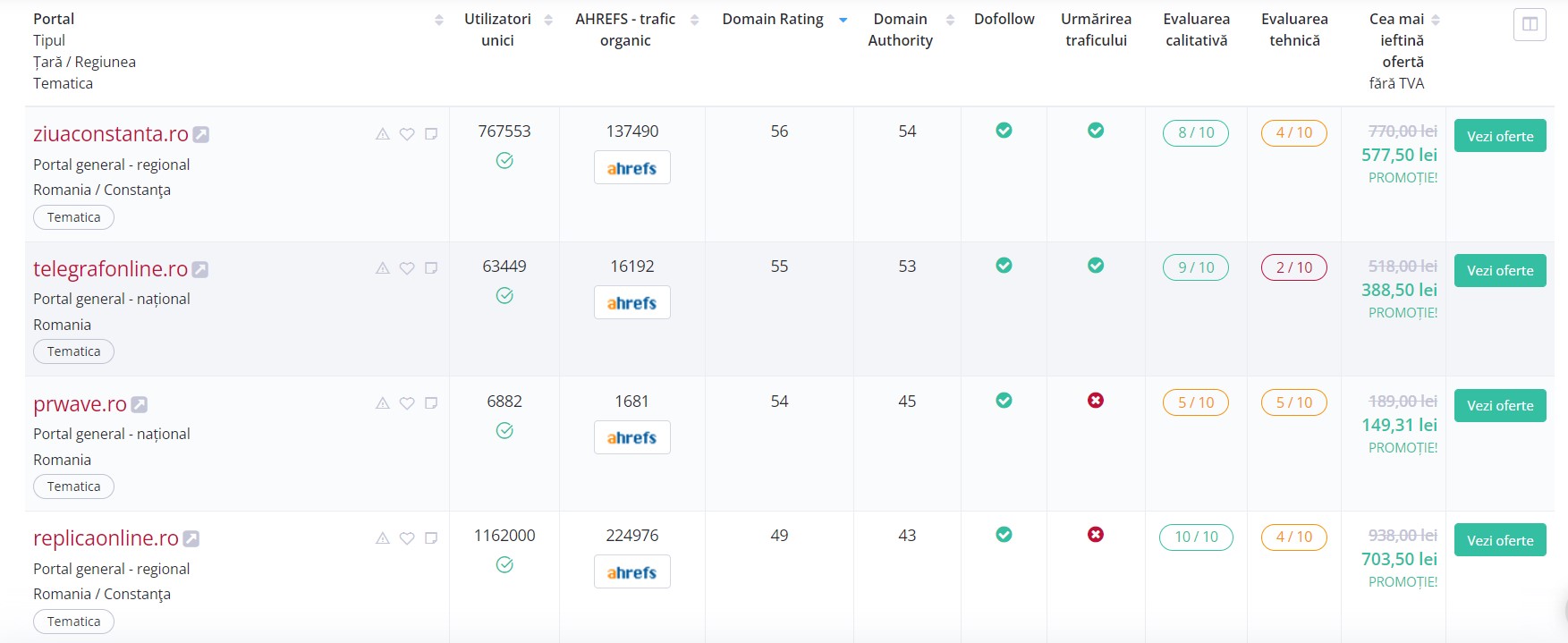Screen dimensions: 1568x643
Task: Open the replicaonline.ro portal link
Action: click(x=106, y=538)
